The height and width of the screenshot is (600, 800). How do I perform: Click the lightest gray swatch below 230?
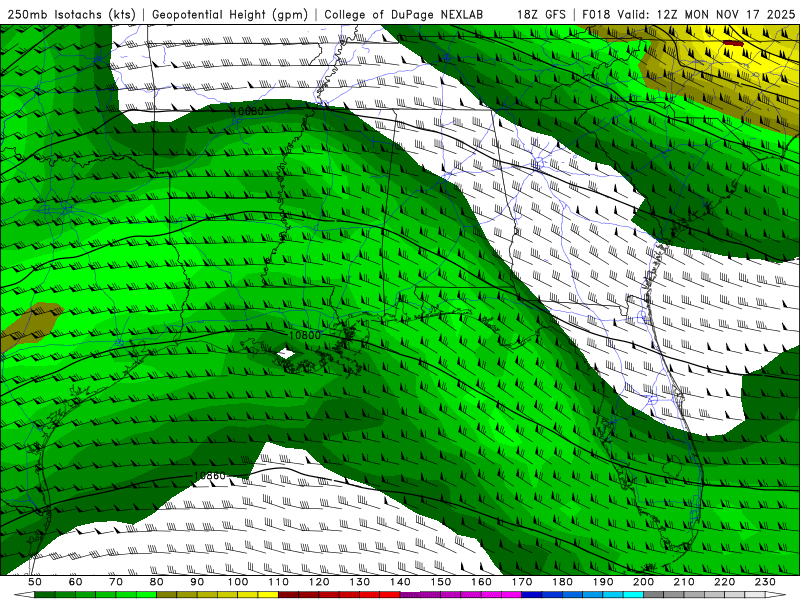[x=755, y=595]
